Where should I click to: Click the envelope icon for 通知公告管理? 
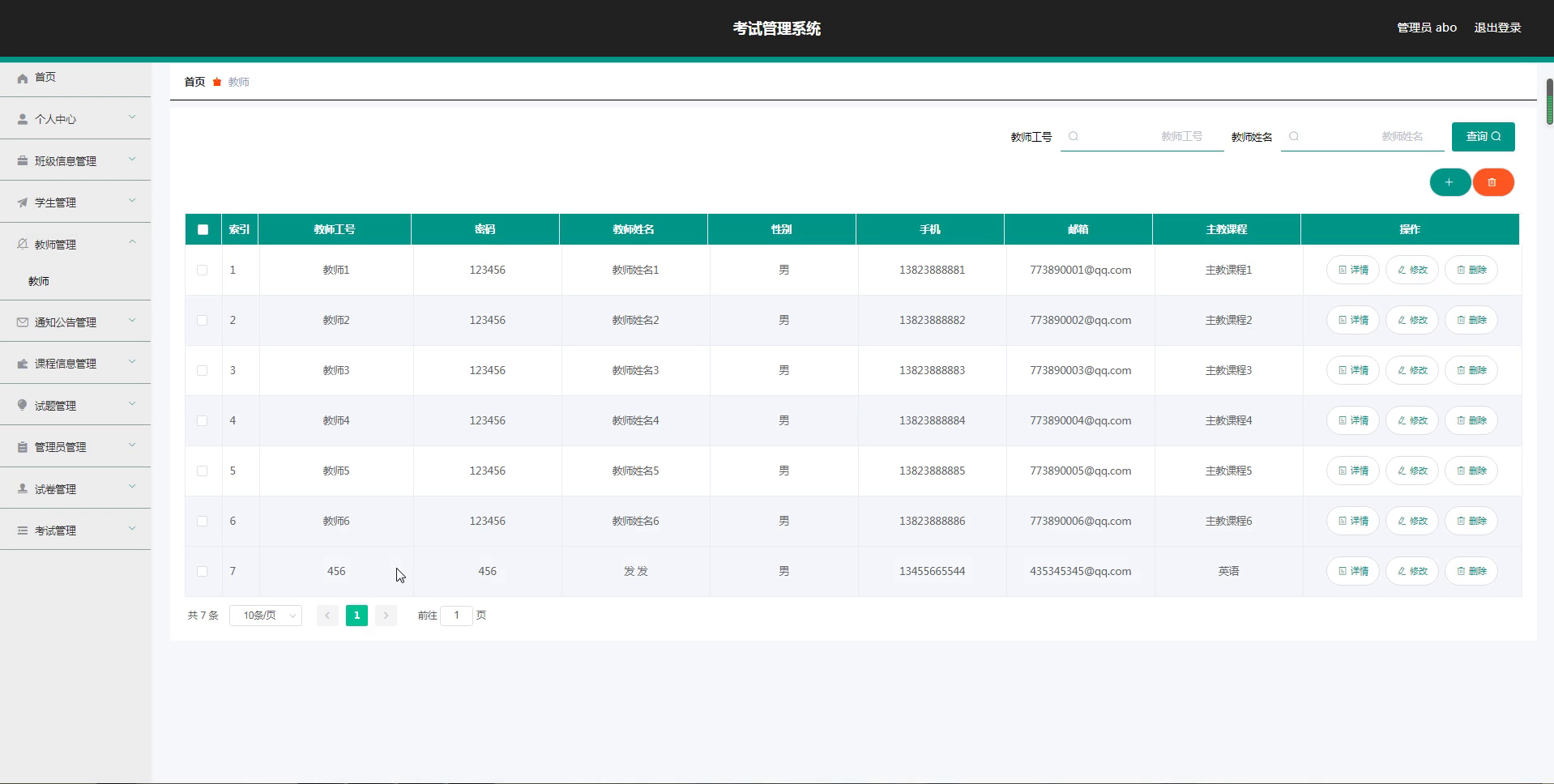tap(23, 322)
